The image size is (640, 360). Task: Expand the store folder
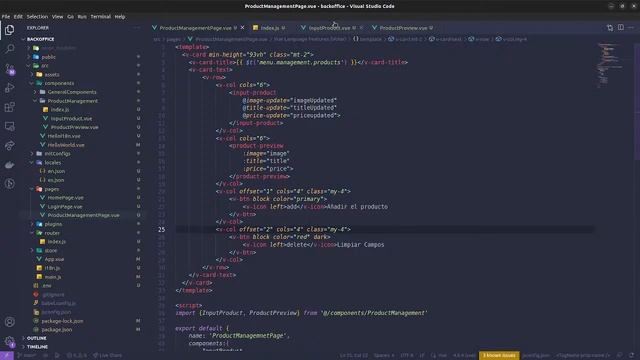click(x=51, y=250)
